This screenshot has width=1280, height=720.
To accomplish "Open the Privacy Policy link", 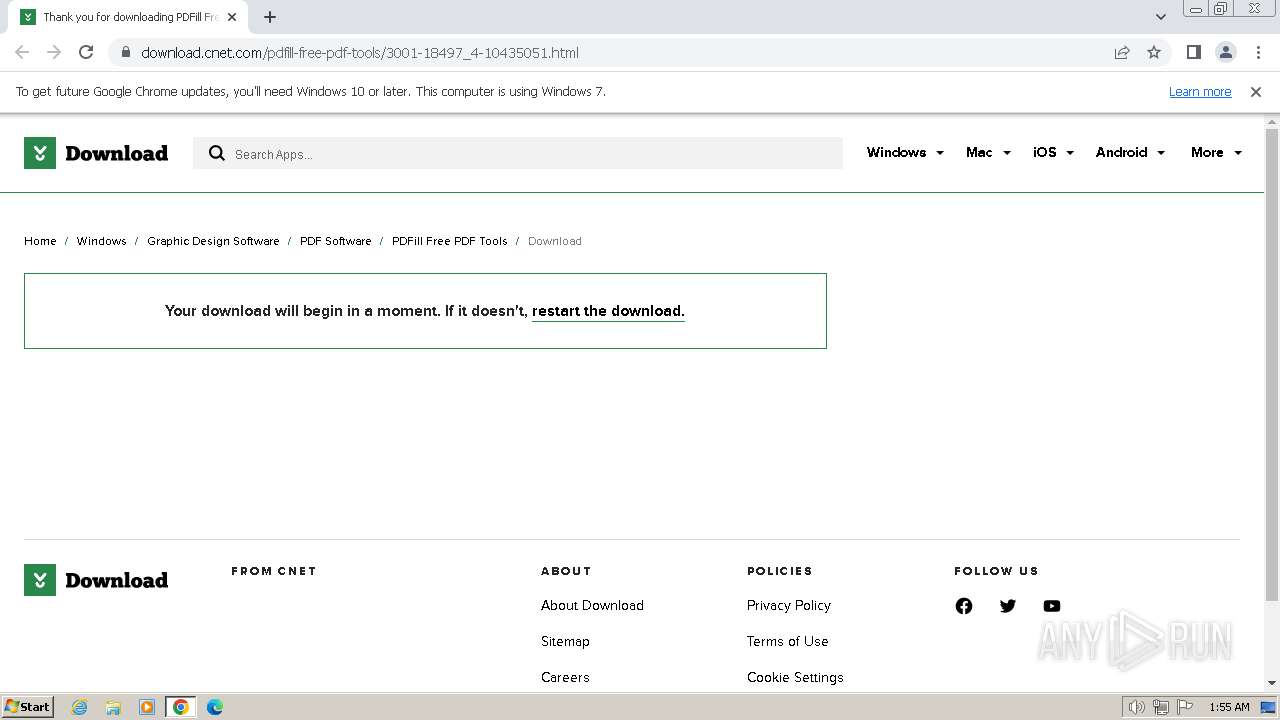I will click(789, 605).
